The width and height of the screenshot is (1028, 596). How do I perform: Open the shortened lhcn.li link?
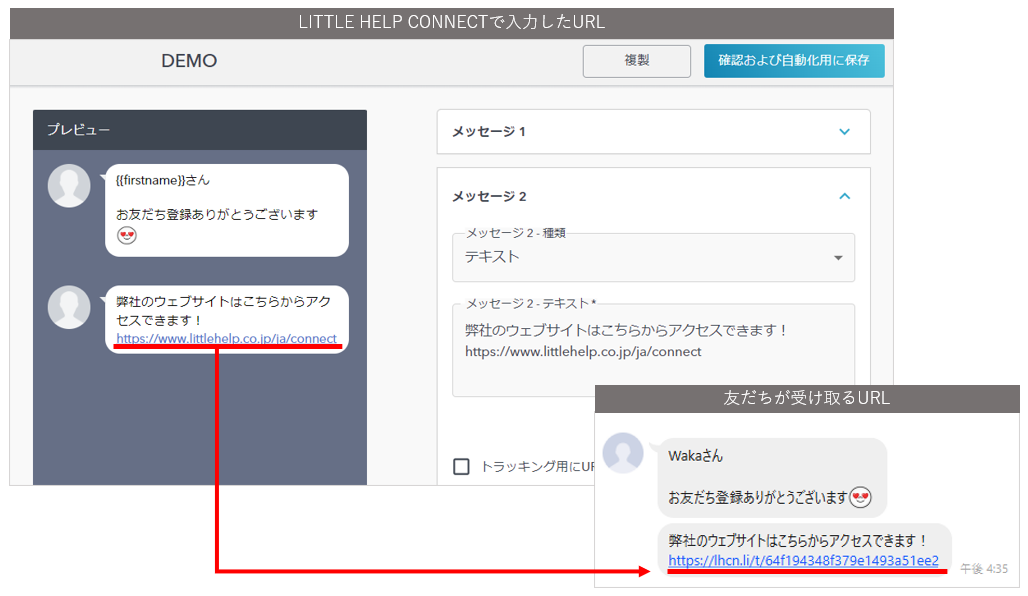pos(803,561)
